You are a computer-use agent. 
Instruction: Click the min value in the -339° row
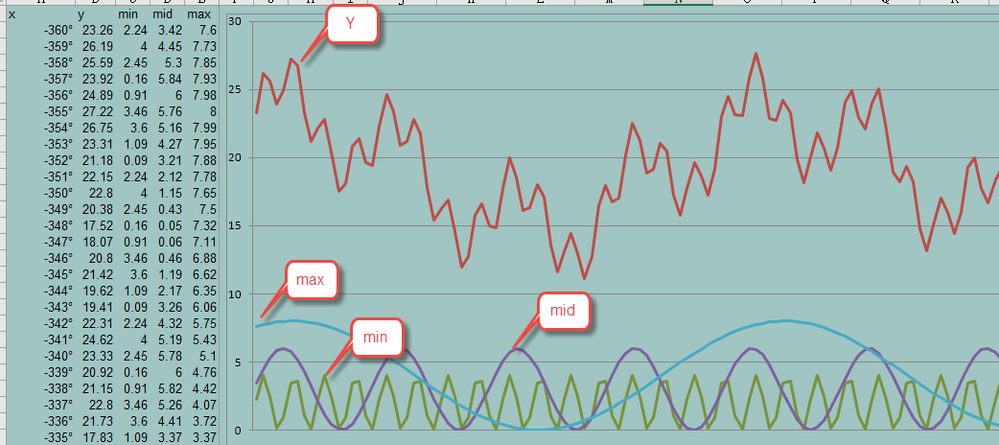pyautogui.click(x=135, y=372)
